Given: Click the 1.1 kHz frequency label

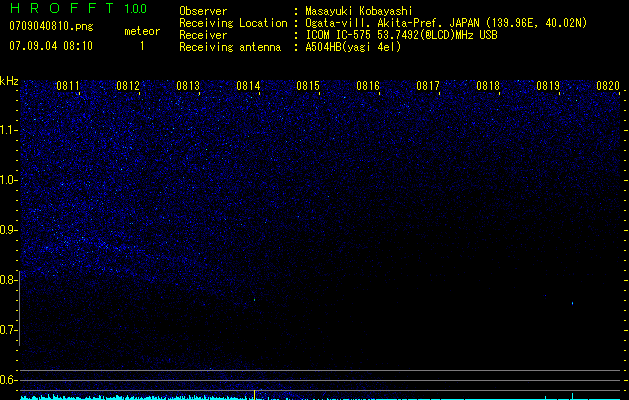Looking at the screenshot, I should (x=8, y=130).
